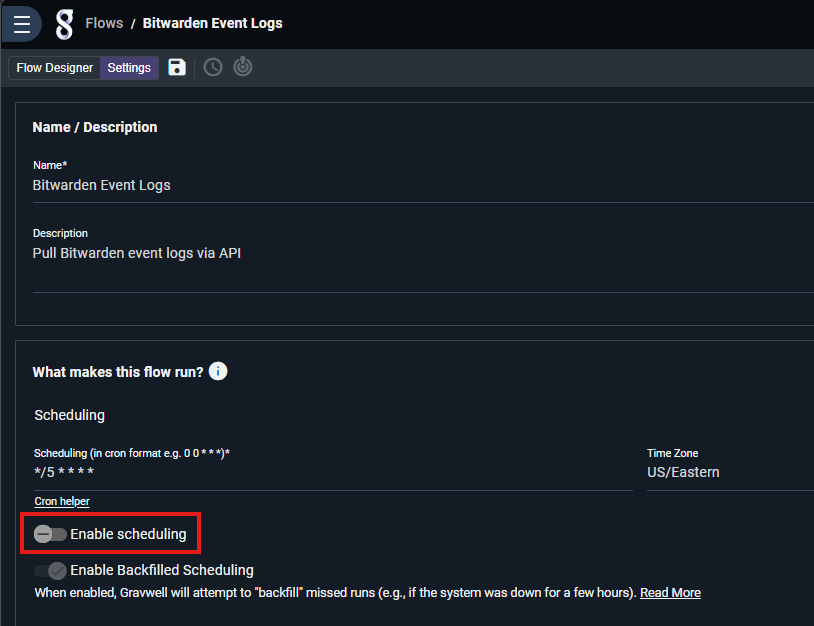Edit the Name field Bitwarden Event Logs
This screenshot has height=626, width=814.
pyautogui.click(x=423, y=185)
